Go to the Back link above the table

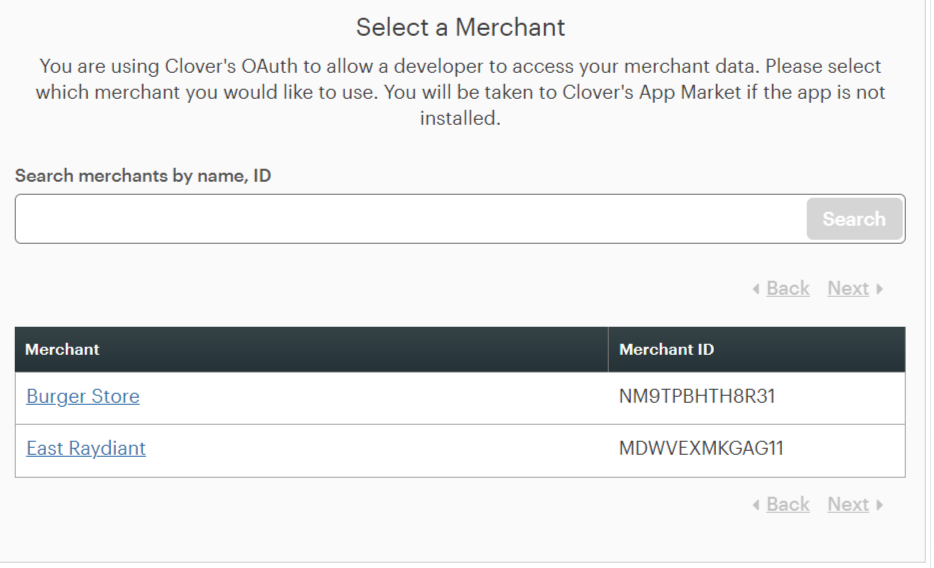coord(788,289)
